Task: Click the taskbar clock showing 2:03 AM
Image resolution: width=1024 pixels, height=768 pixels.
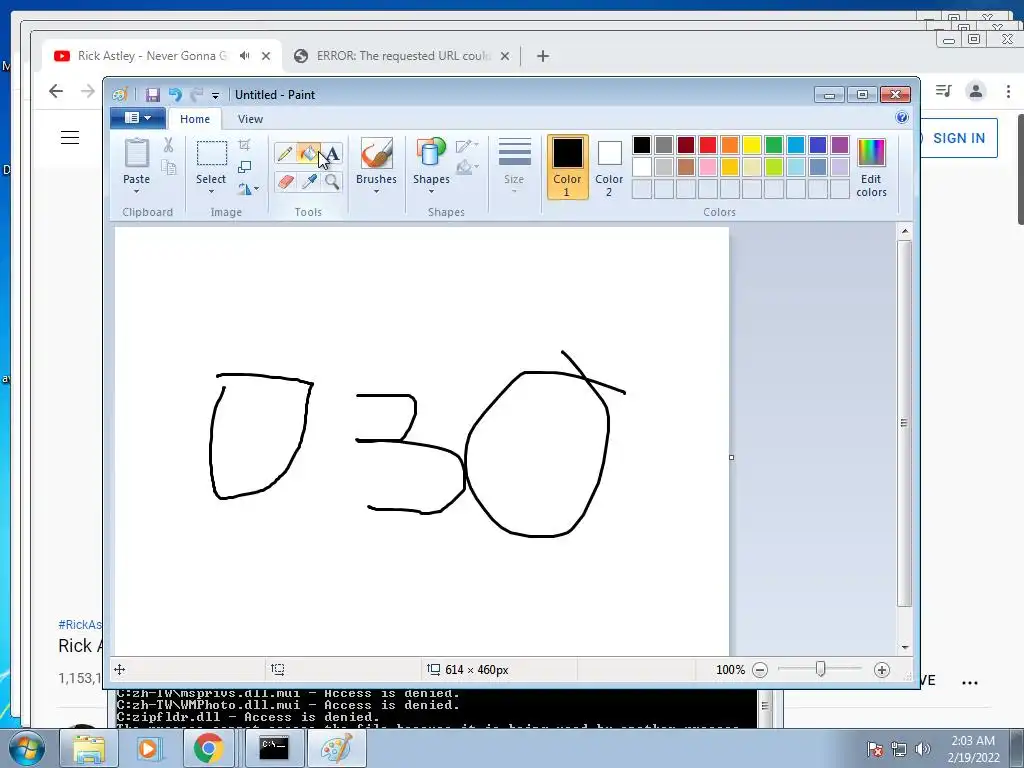Action: tap(973, 749)
